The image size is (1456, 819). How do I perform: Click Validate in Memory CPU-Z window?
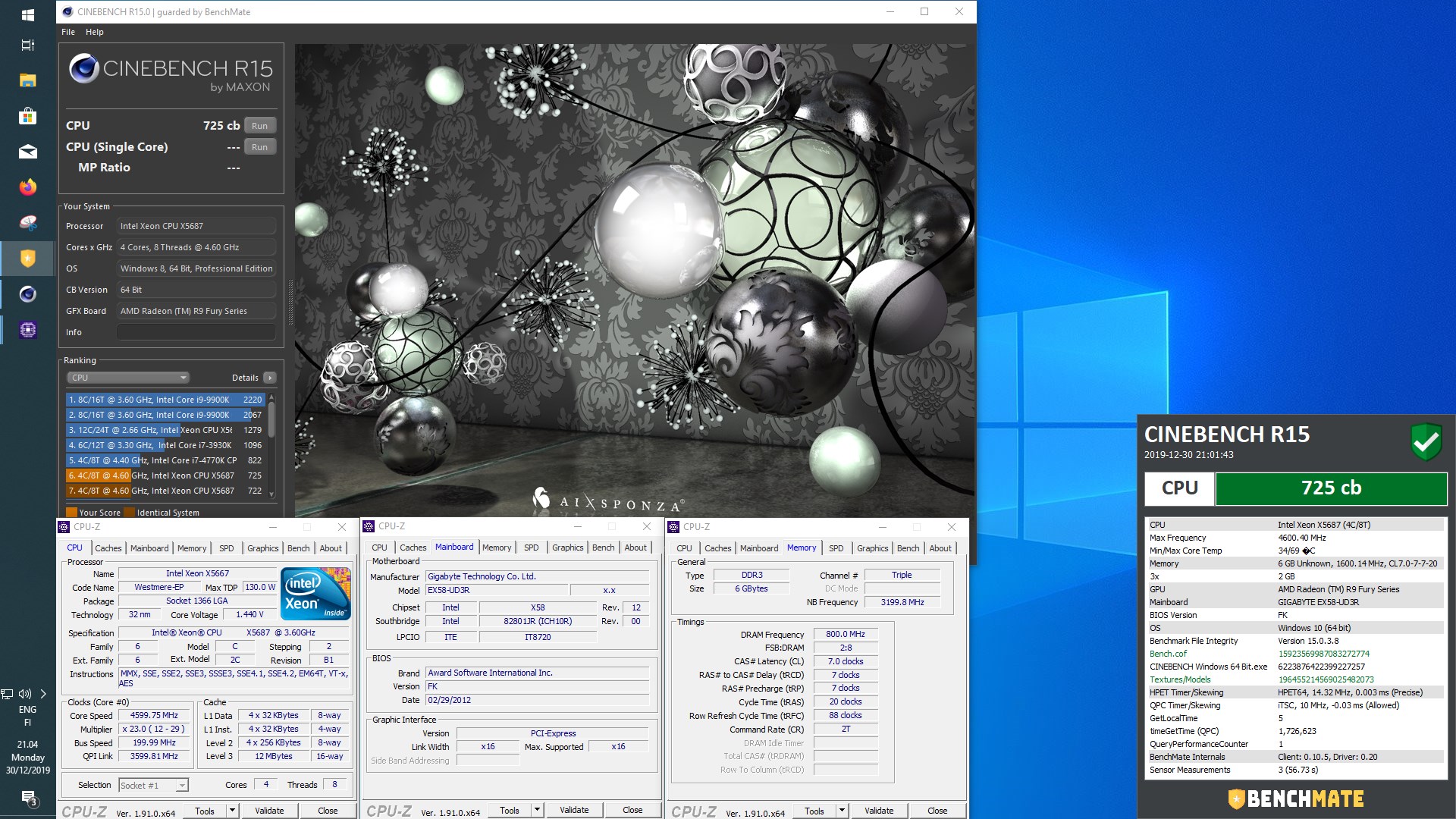pos(879,811)
